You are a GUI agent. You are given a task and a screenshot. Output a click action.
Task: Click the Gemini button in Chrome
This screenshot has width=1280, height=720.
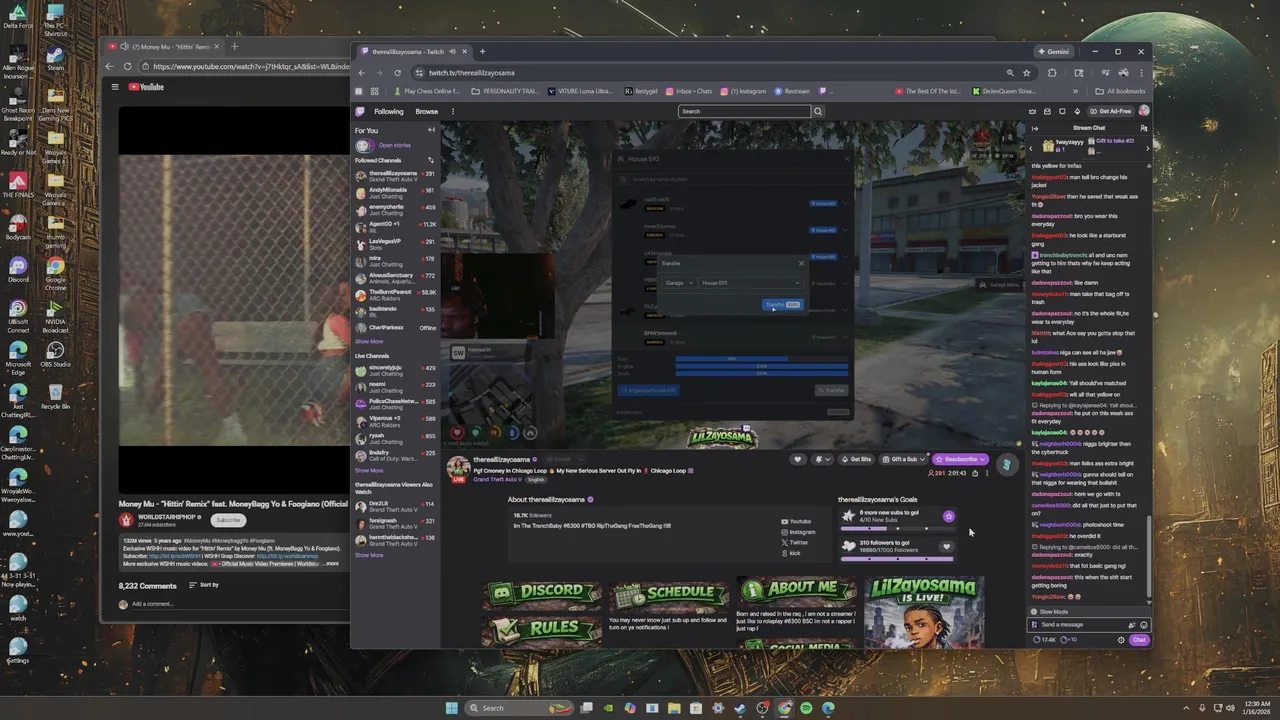(x=1053, y=51)
